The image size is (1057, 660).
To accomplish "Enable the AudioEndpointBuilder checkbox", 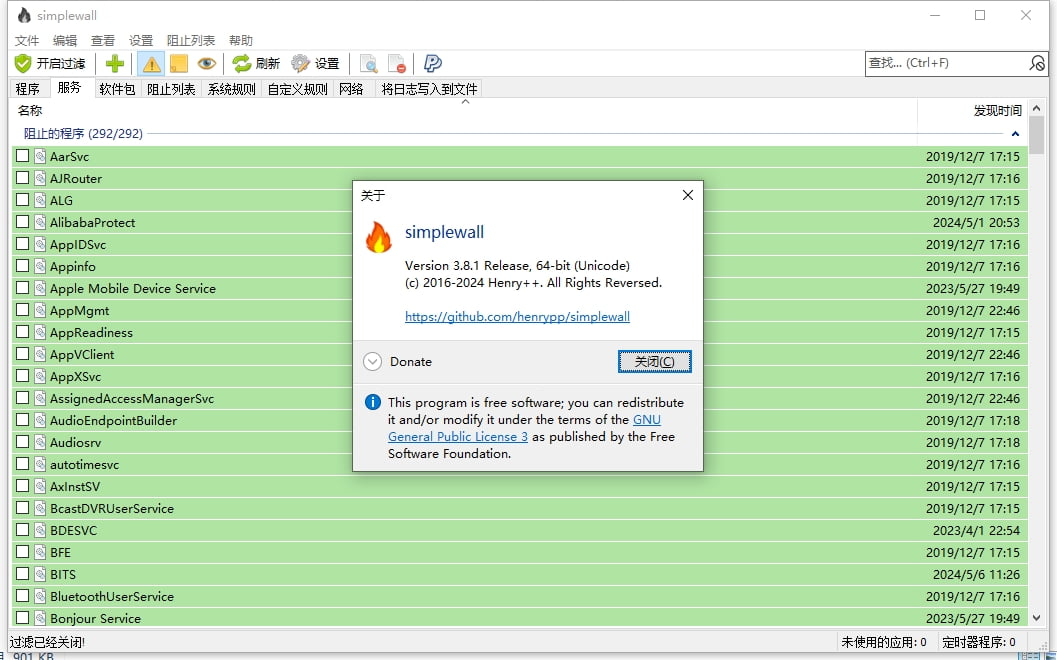I will pyautogui.click(x=22, y=420).
